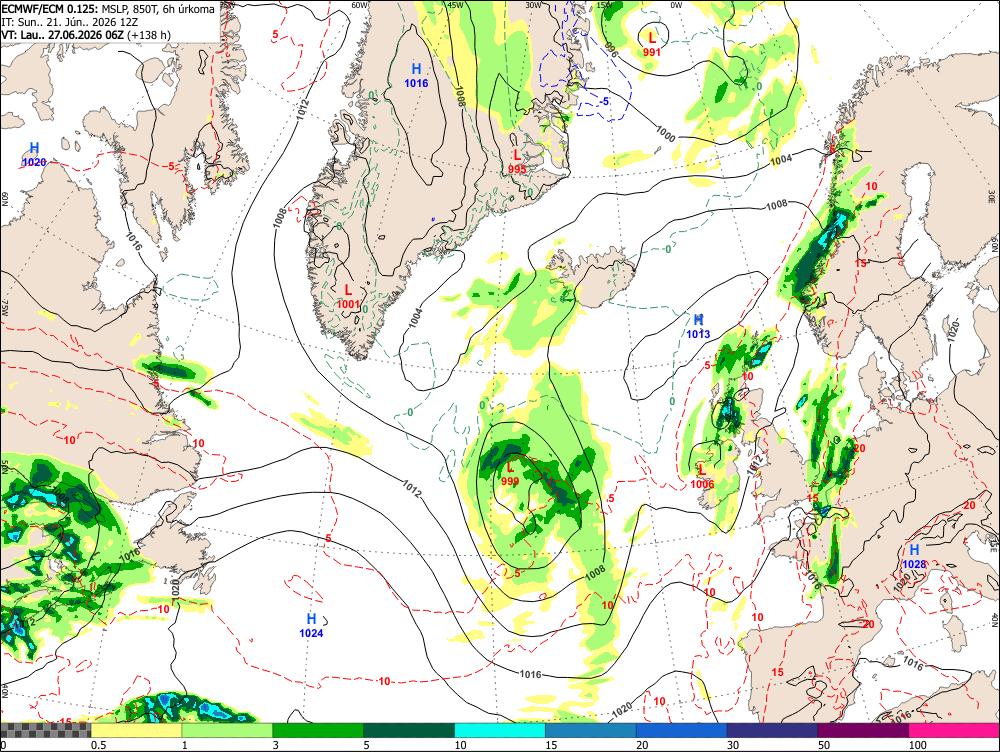The height and width of the screenshot is (752, 1000).
Task: Click the yellow 0.5–1 mm legend swatch
Action: (x=136, y=730)
